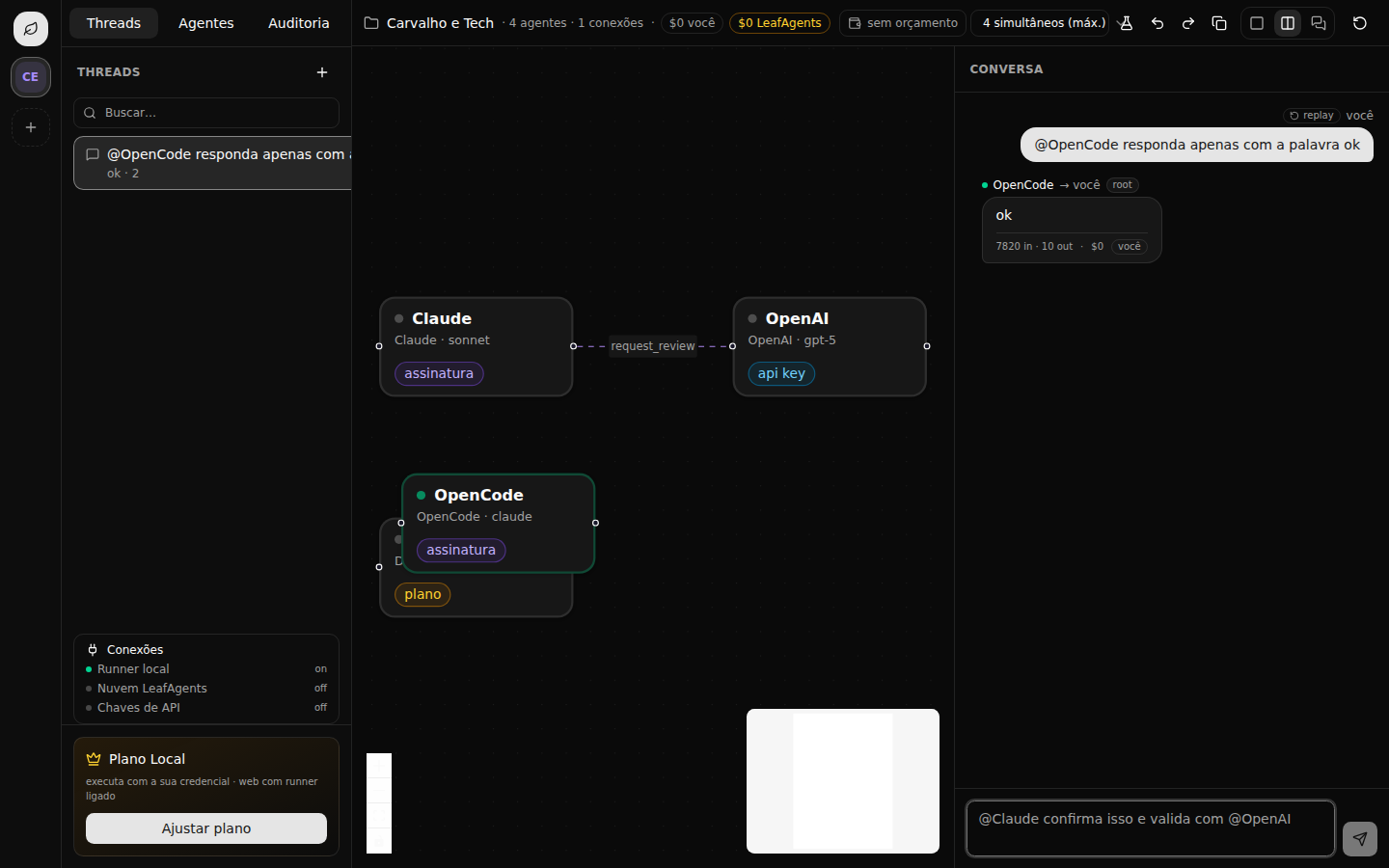Click the reset refresh icon at top right
The height and width of the screenshot is (868, 1389).
pyautogui.click(x=1360, y=23)
